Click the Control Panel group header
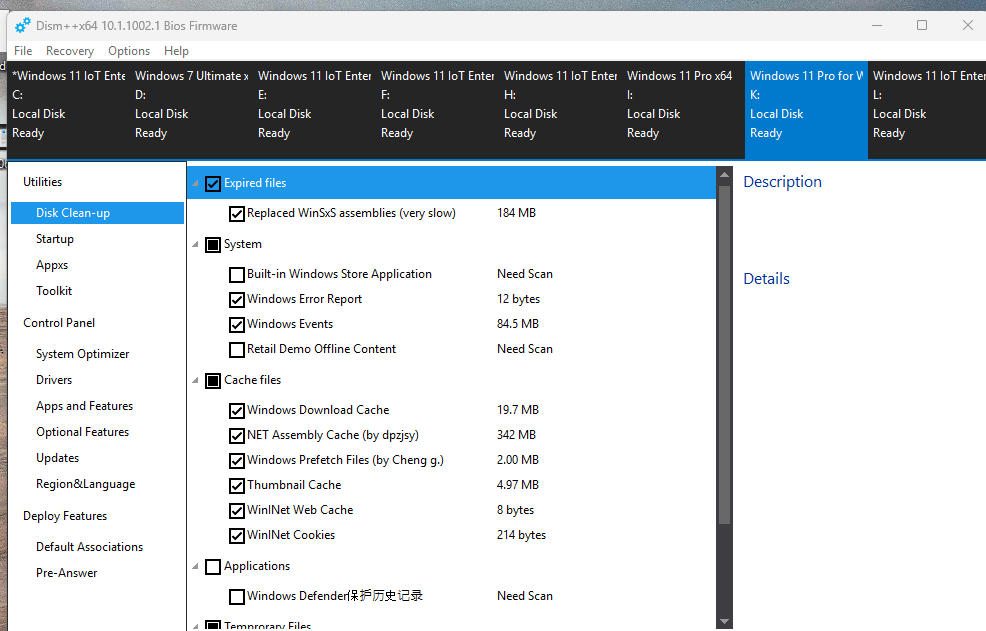 [59, 323]
